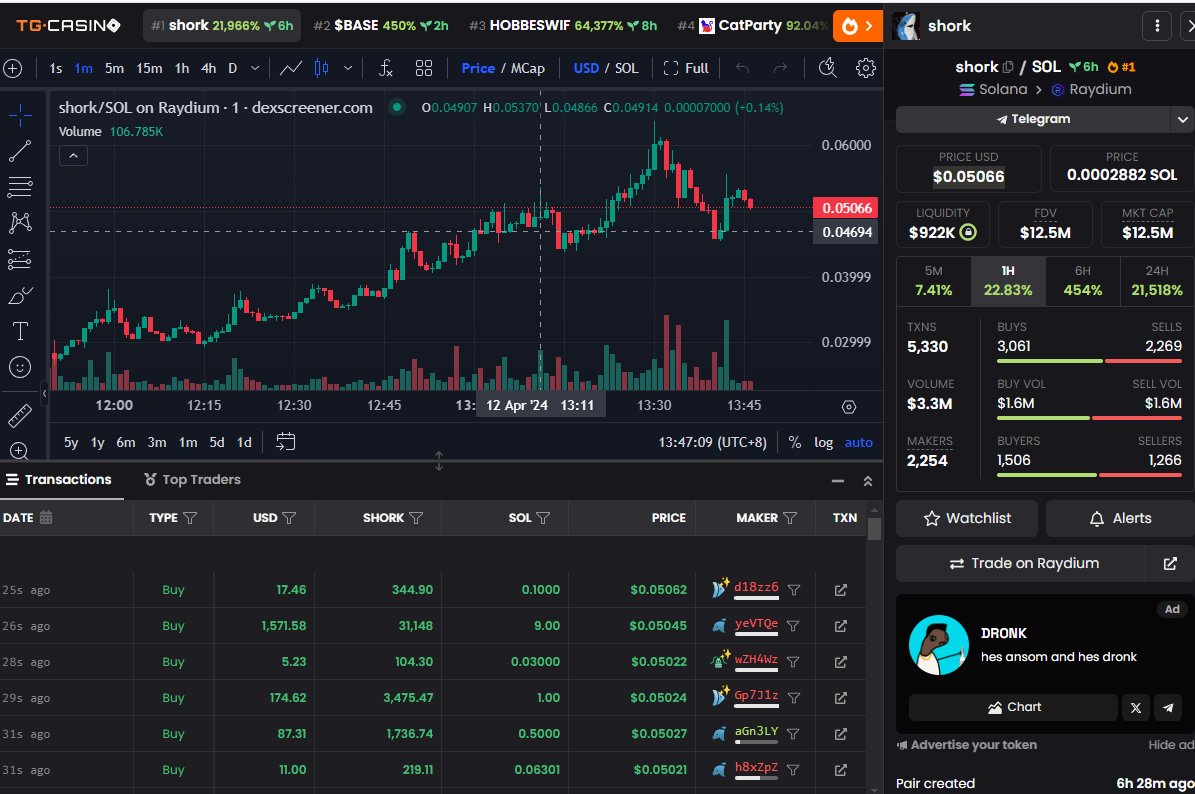Select the candlestick chart style
Viewport: 1195px width, 794px height.
pos(322,69)
